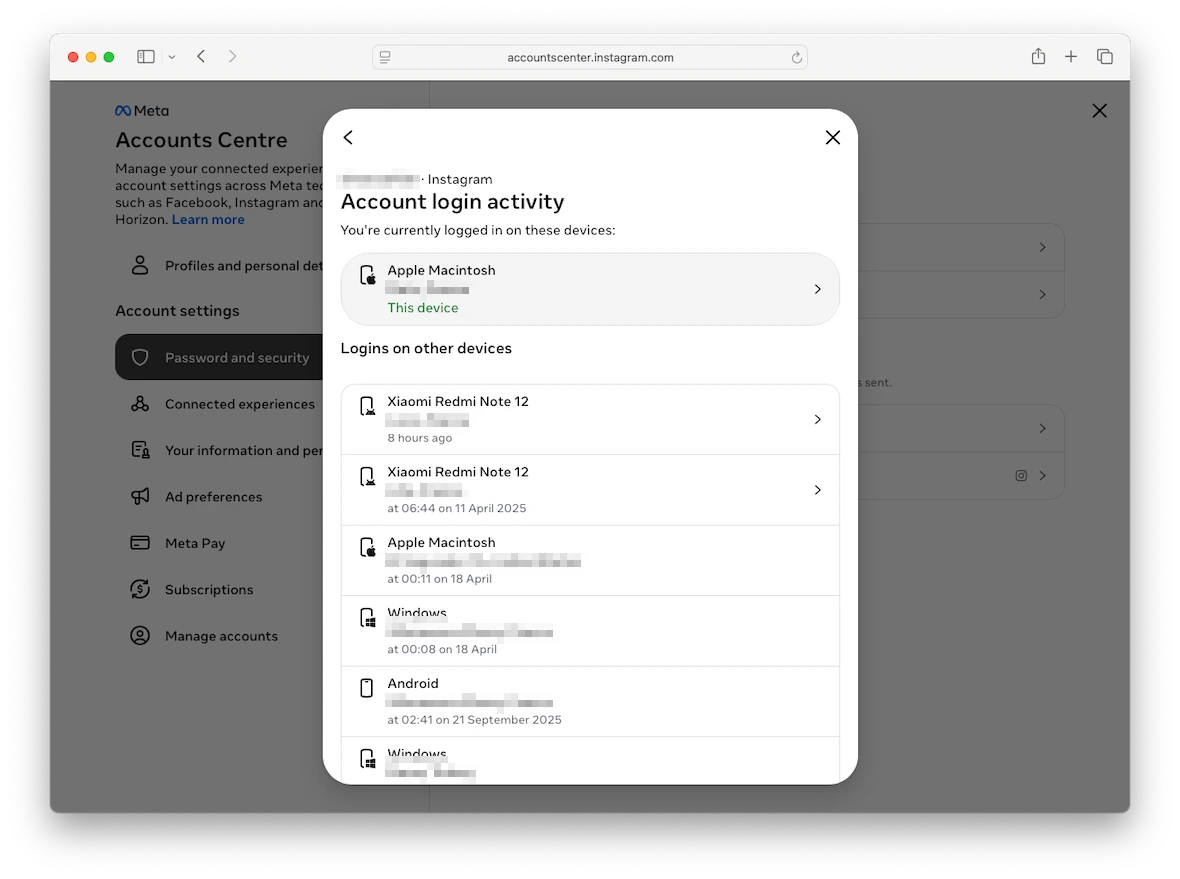Reload the page with the refresh icon

point(796,57)
